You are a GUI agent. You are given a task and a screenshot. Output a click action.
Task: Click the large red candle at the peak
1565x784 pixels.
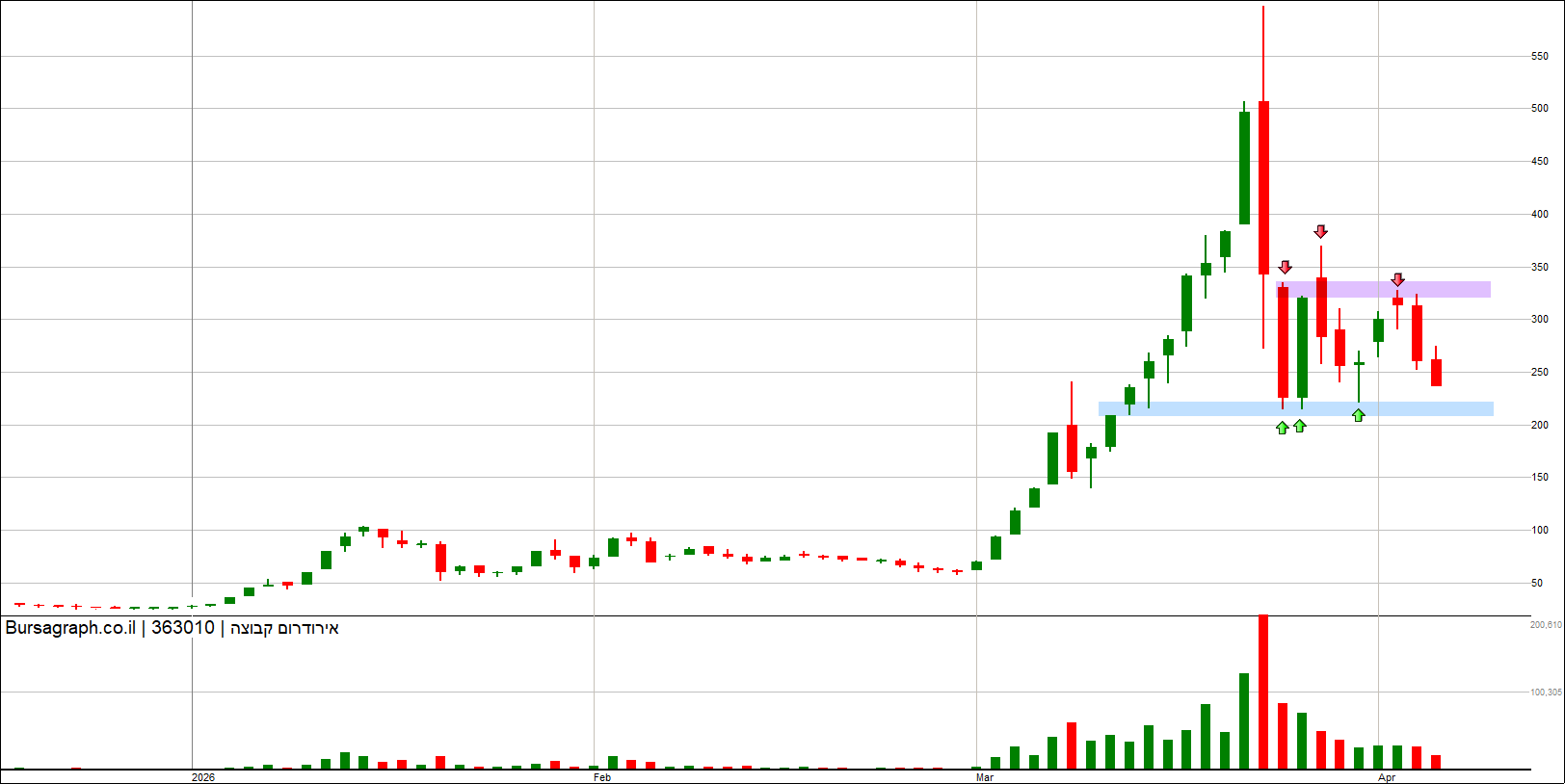click(x=1263, y=188)
